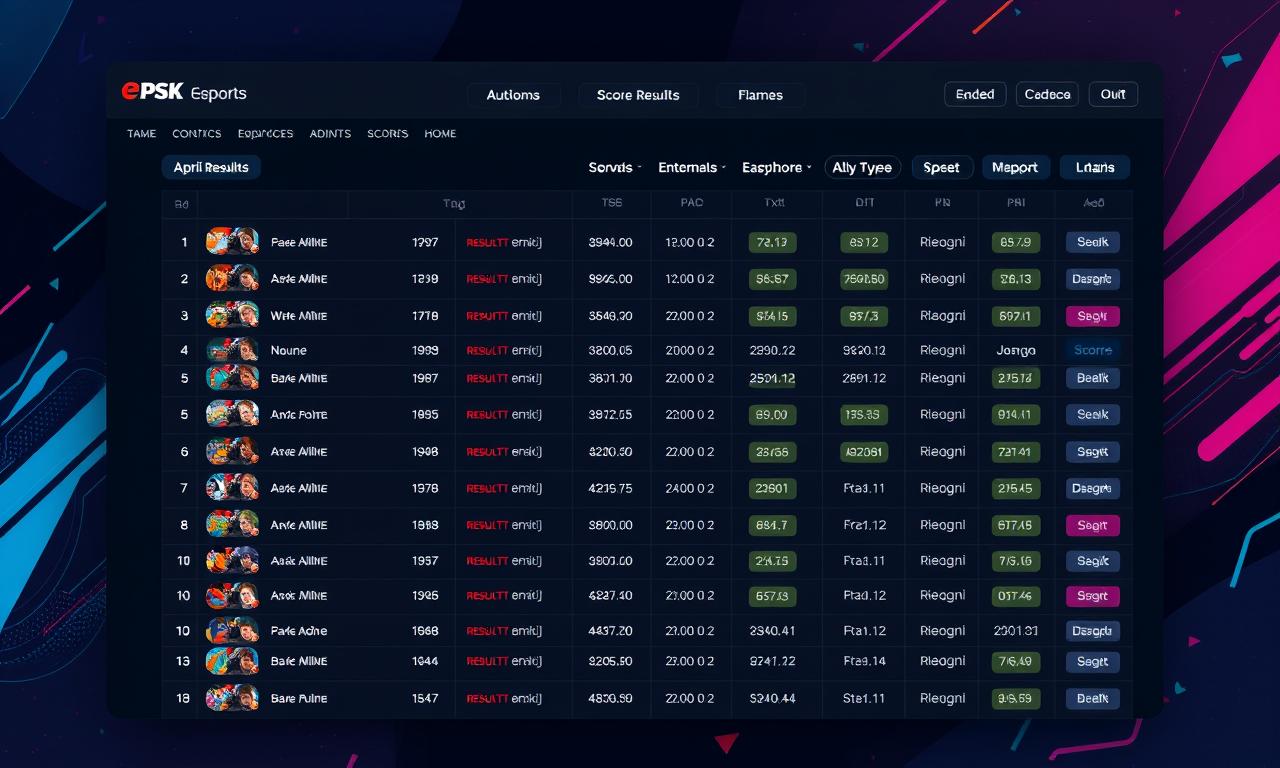Sort by the TSE column header
The width and height of the screenshot is (1280, 768).
click(611, 203)
